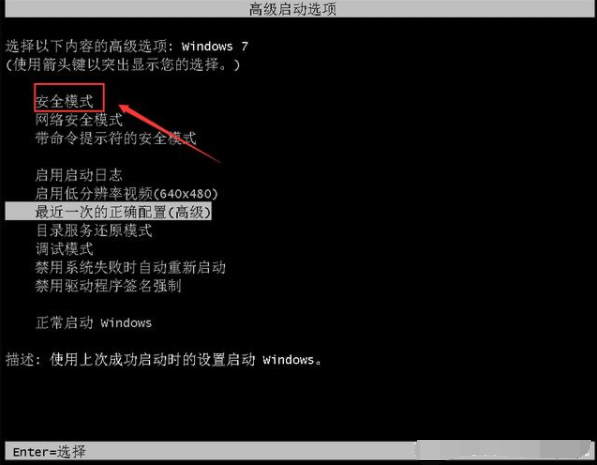Select 带命令提示符的安全模式 option
This screenshot has width=597, height=465.
click(116, 138)
